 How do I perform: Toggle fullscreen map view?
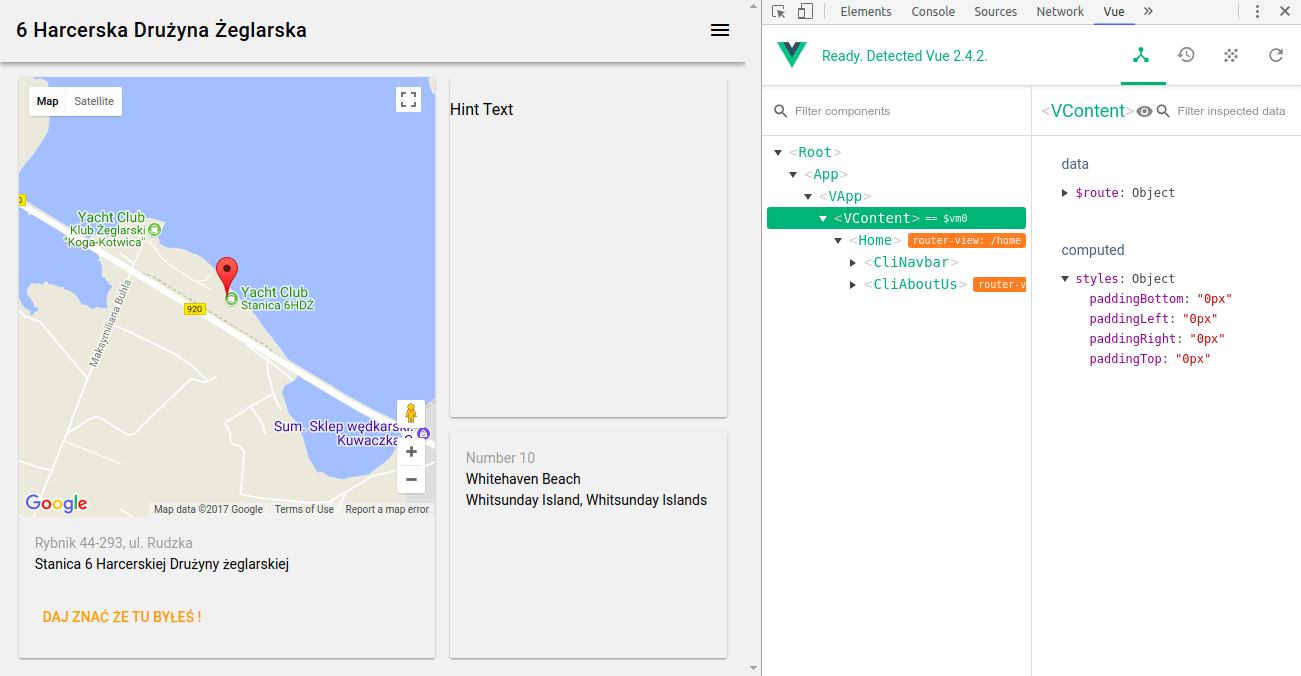(408, 99)
